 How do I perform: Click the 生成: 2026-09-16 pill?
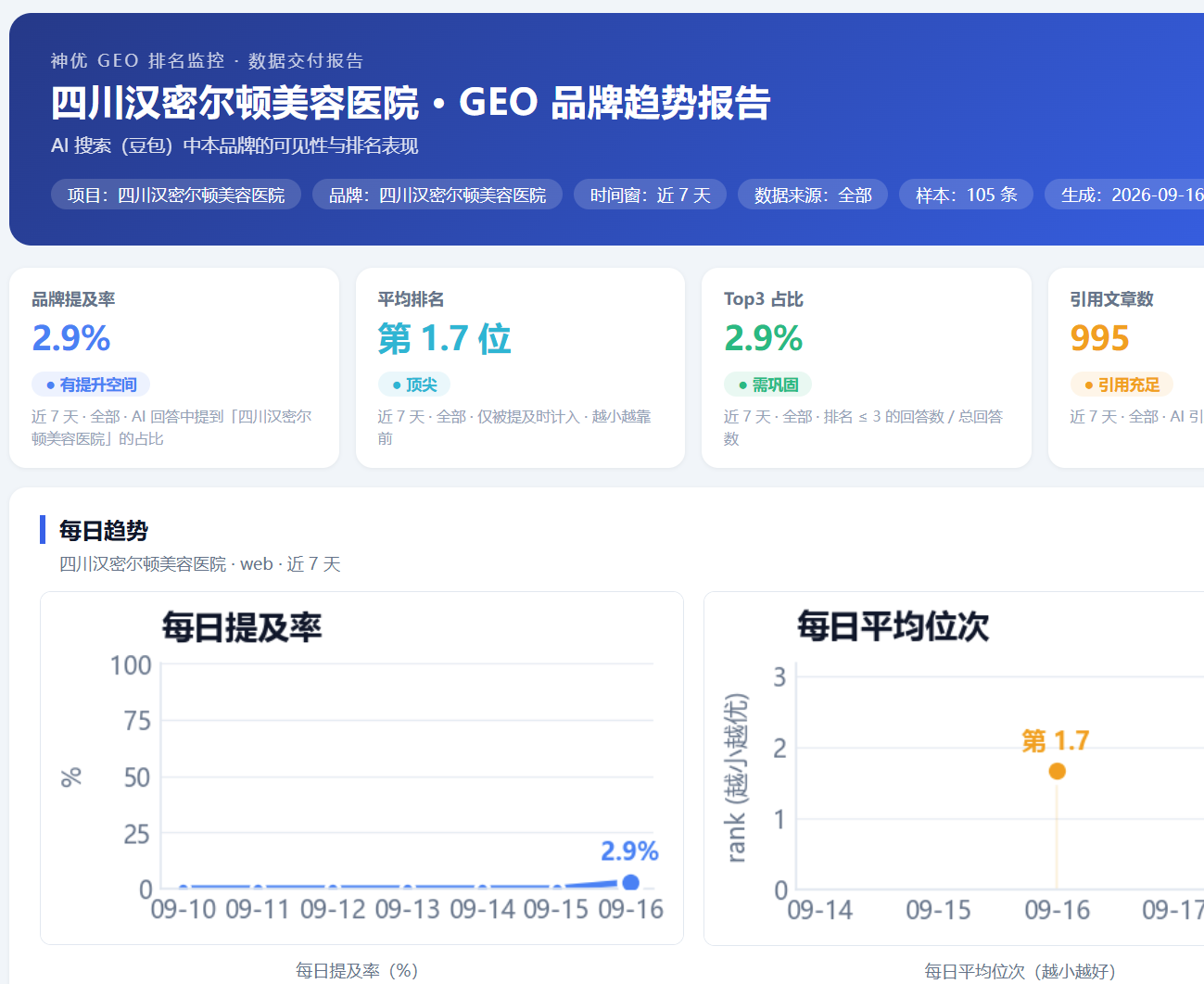click(1124, 195)
